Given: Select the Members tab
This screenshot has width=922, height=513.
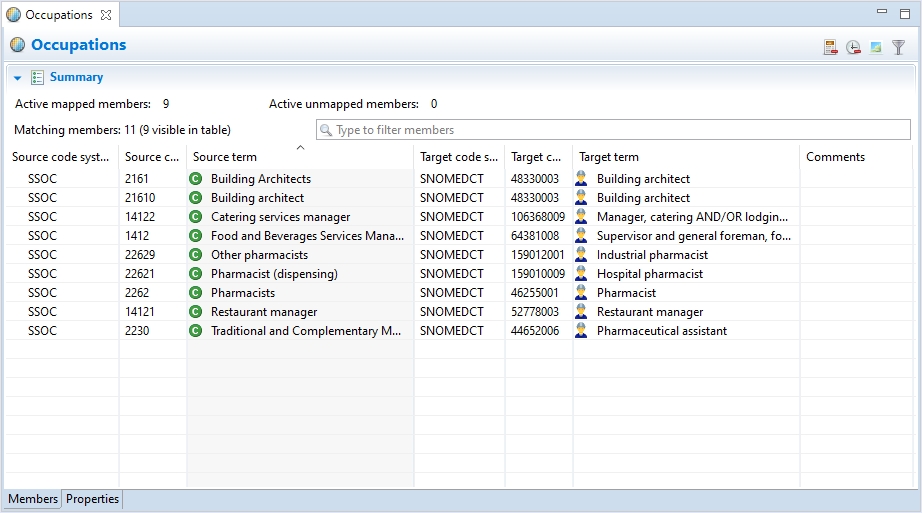Looking at the screenshot, I should click(x=33, y=499).
